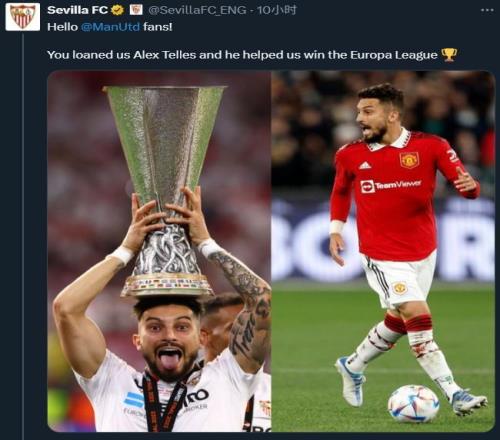Open the left photo of the trophy celebration
500x440 pixels.
pyautogui.click(x=159, y=251)
